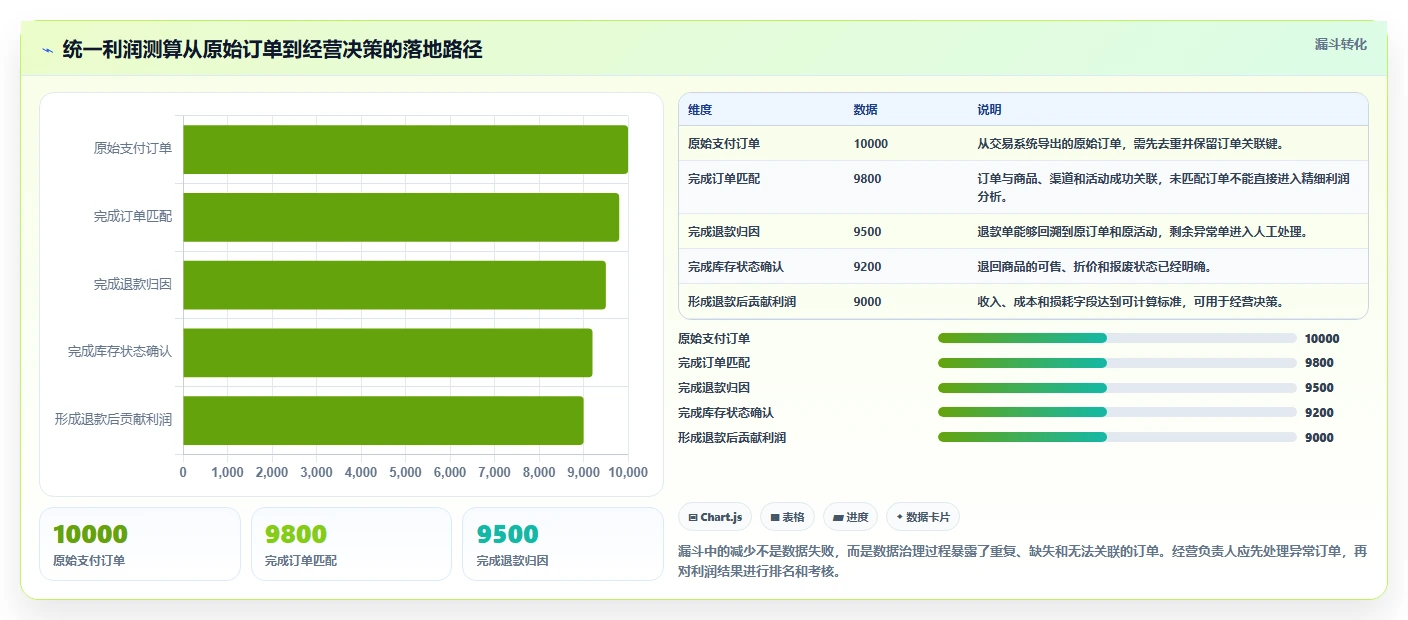This screenshot has width=1408, height=620.
Task: Click the 漏斗转化 label in header
Action: tap(1340, 44)
